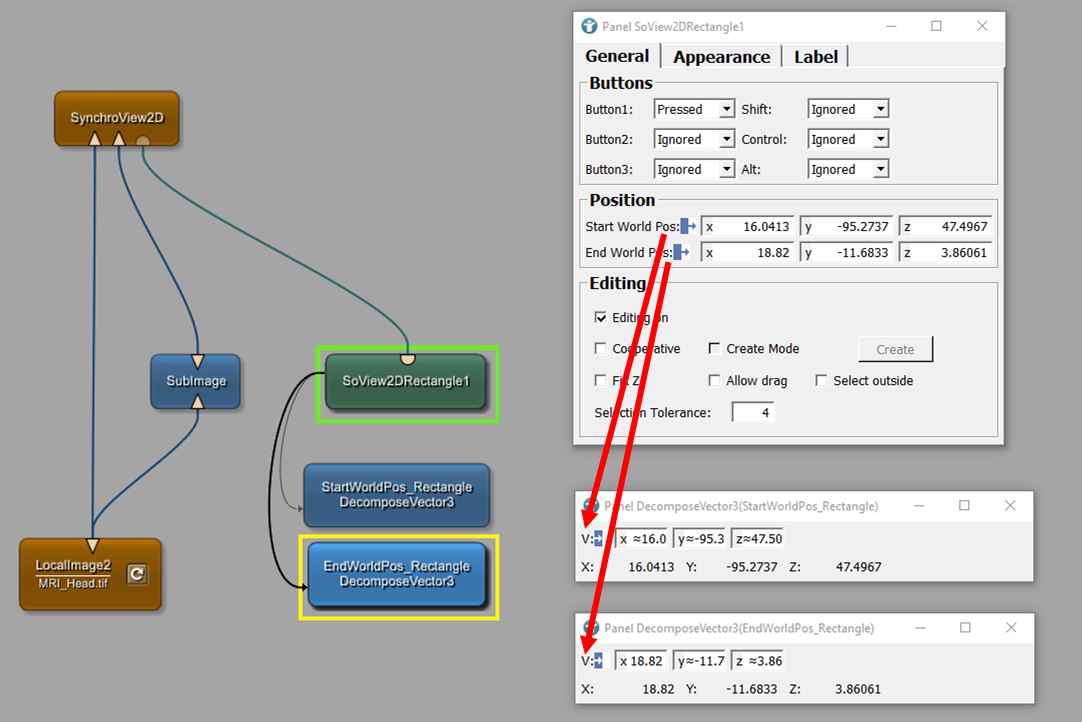This screenshot has height=722, width=1082.
Task: Toggle the Editing on checkbox
Action: pos(600,318)
